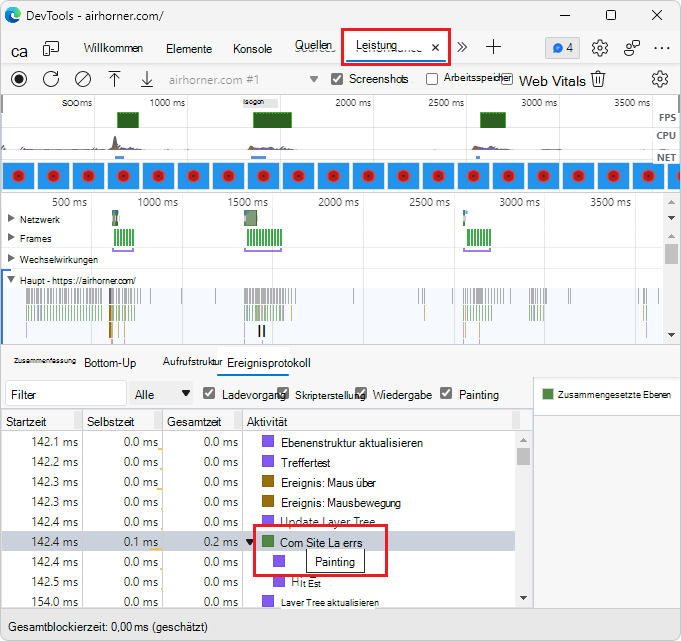This screenshot has width=681, height=641.
Task: Switch to the Quellen tab
Action: (313, 45)
